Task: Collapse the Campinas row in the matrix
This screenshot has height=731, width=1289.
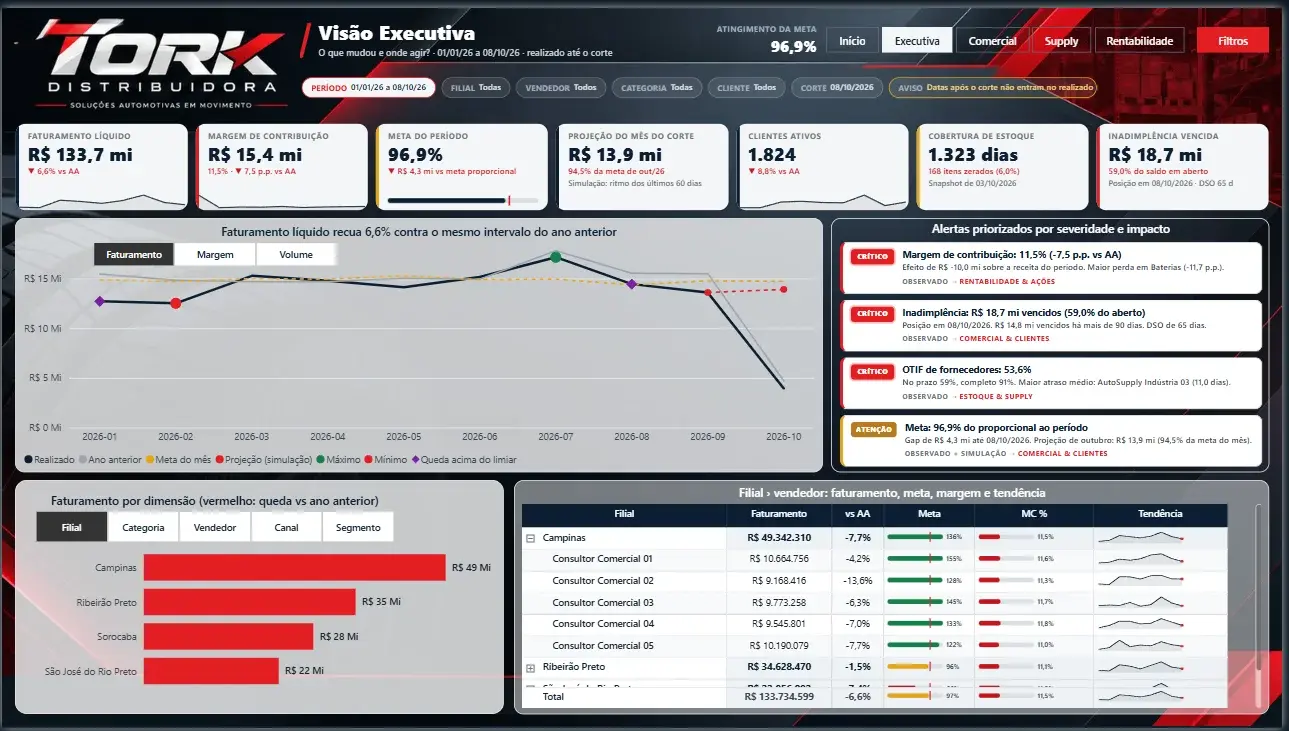Action: (530, 538)
